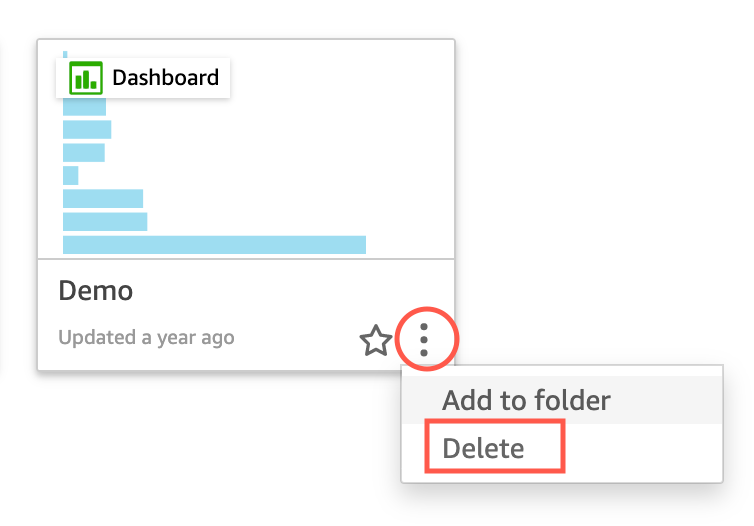Open the Demo dashboard title
The height and width of the screenshot is (526, 754).
tap(96, 291)
